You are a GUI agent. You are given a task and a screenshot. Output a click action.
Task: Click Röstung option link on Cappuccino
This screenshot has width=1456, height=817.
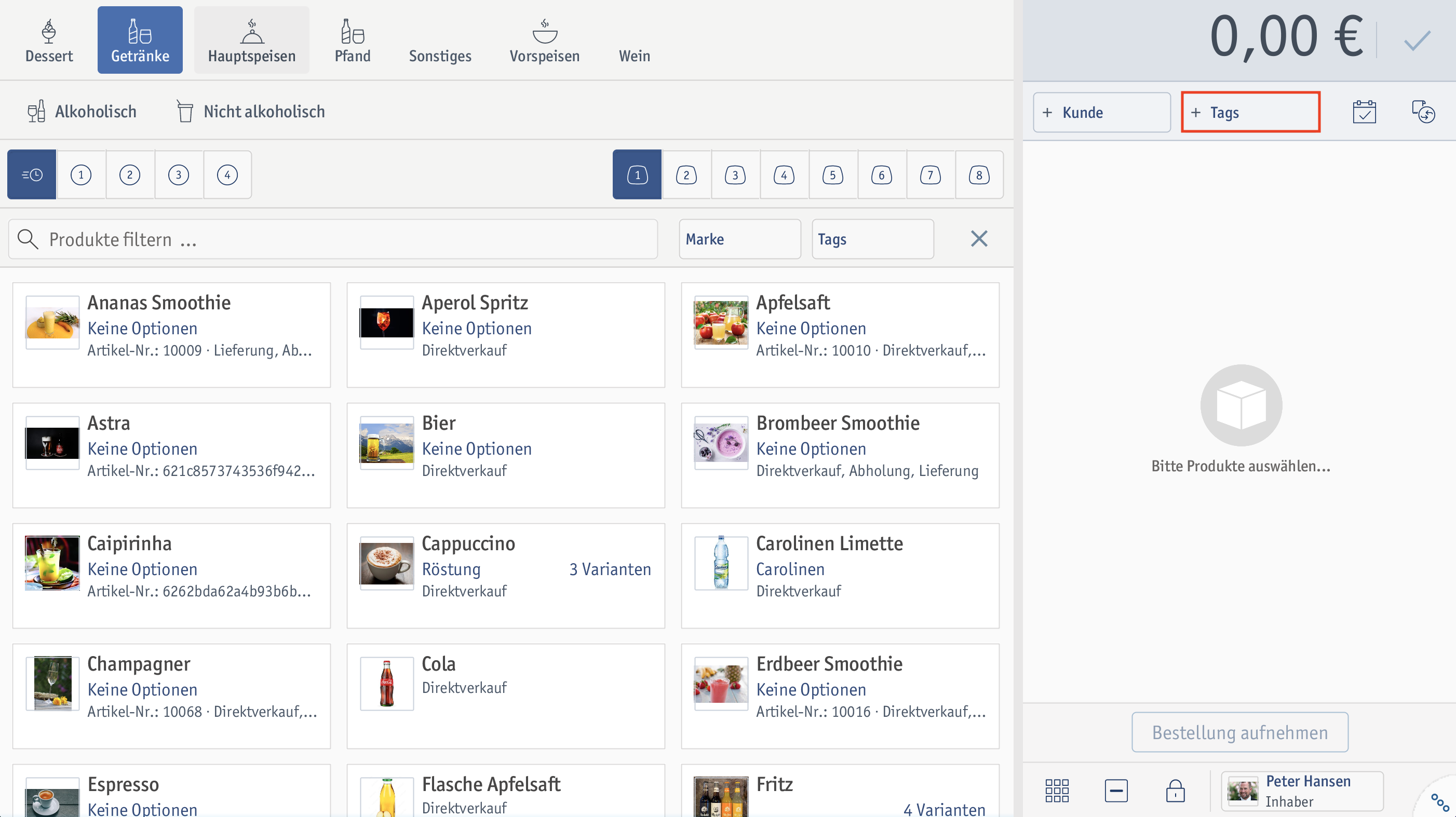[x=451, y=569]
